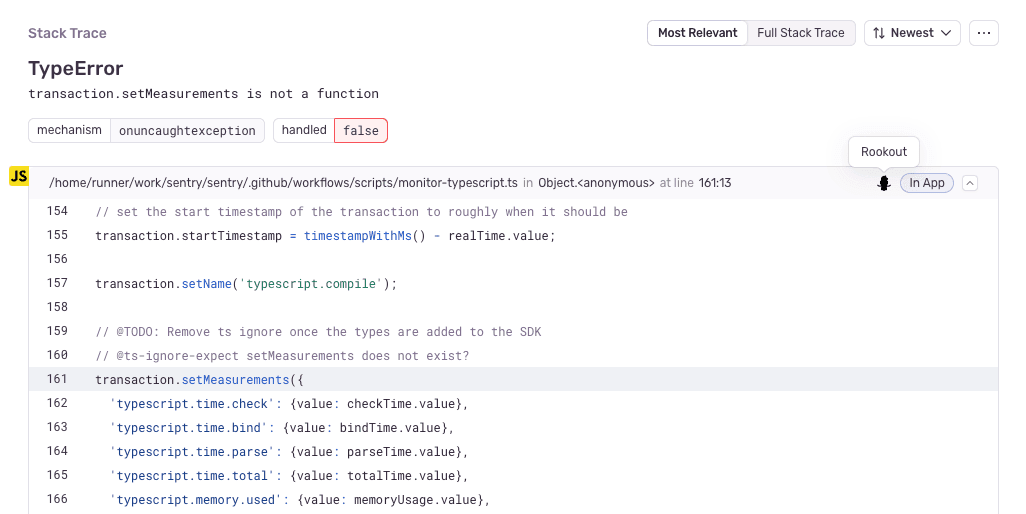Click the Rookout tooltip label
This screenshot has height=514, width=1026.
(x=883, y=152)
